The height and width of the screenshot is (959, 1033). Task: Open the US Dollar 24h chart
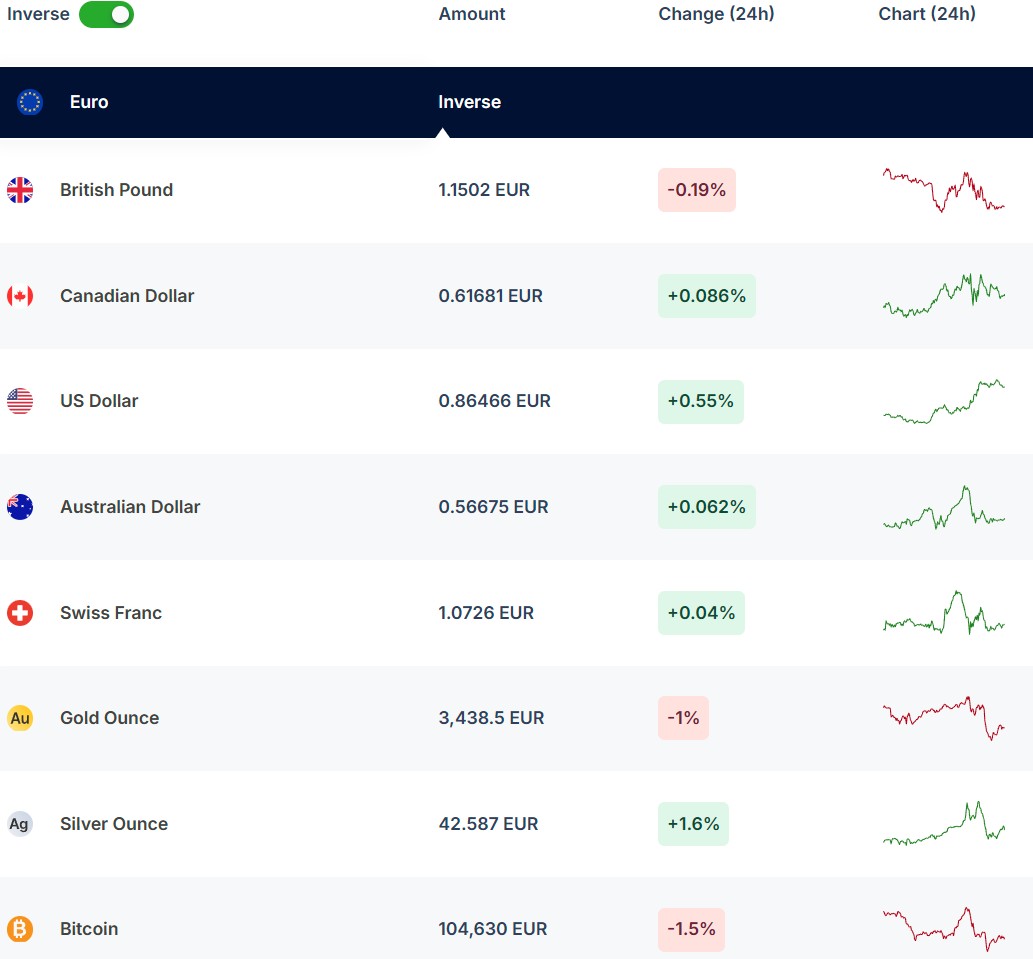coord(943,401)
